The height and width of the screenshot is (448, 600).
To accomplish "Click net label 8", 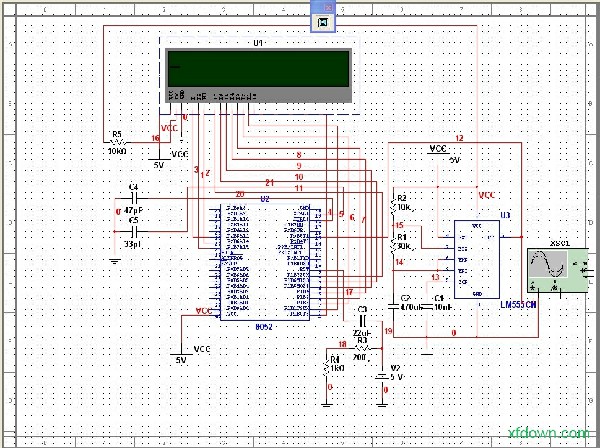I will pyautogui.click(x=299, y=155).
